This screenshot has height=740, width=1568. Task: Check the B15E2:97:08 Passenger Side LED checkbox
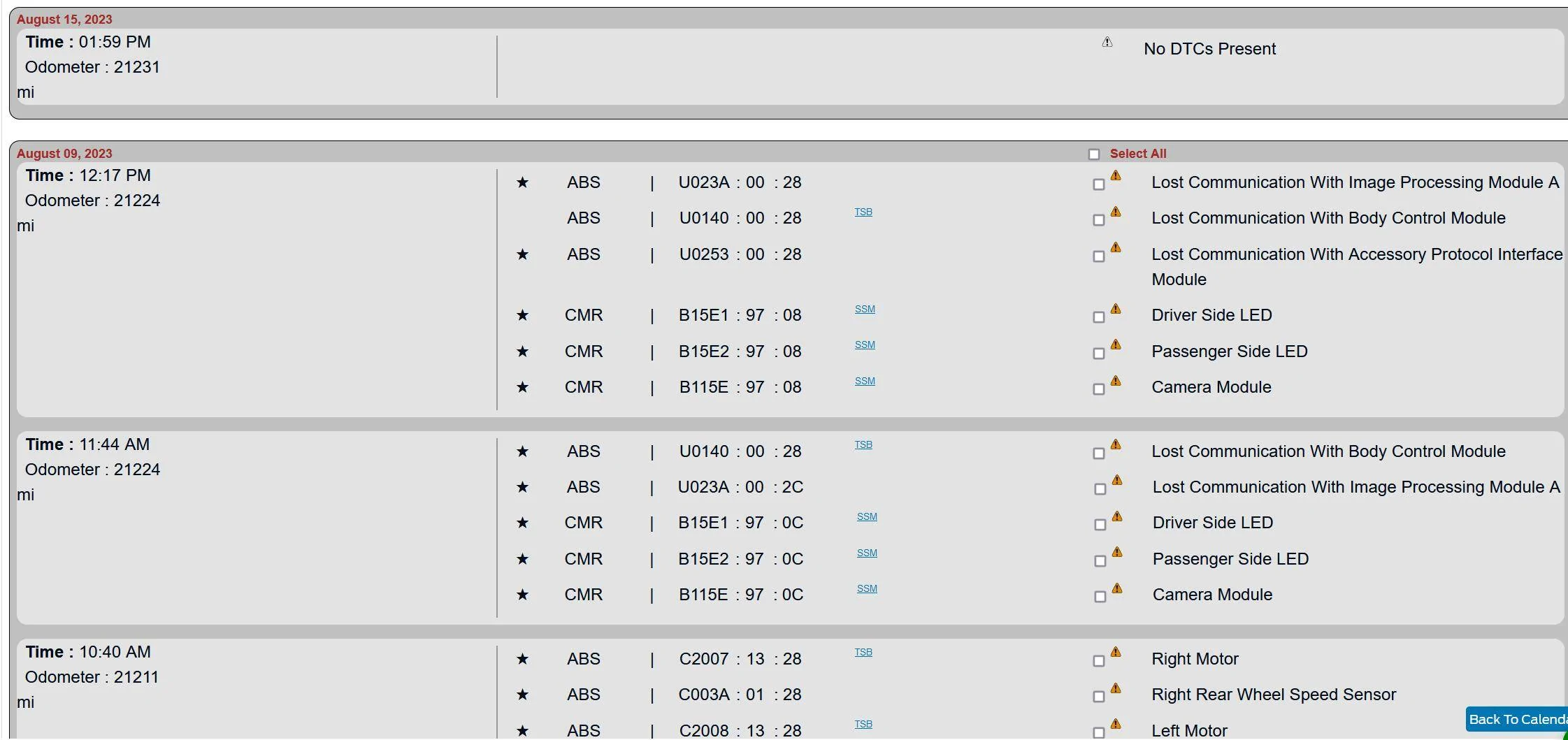click(x=1098, y=354)
